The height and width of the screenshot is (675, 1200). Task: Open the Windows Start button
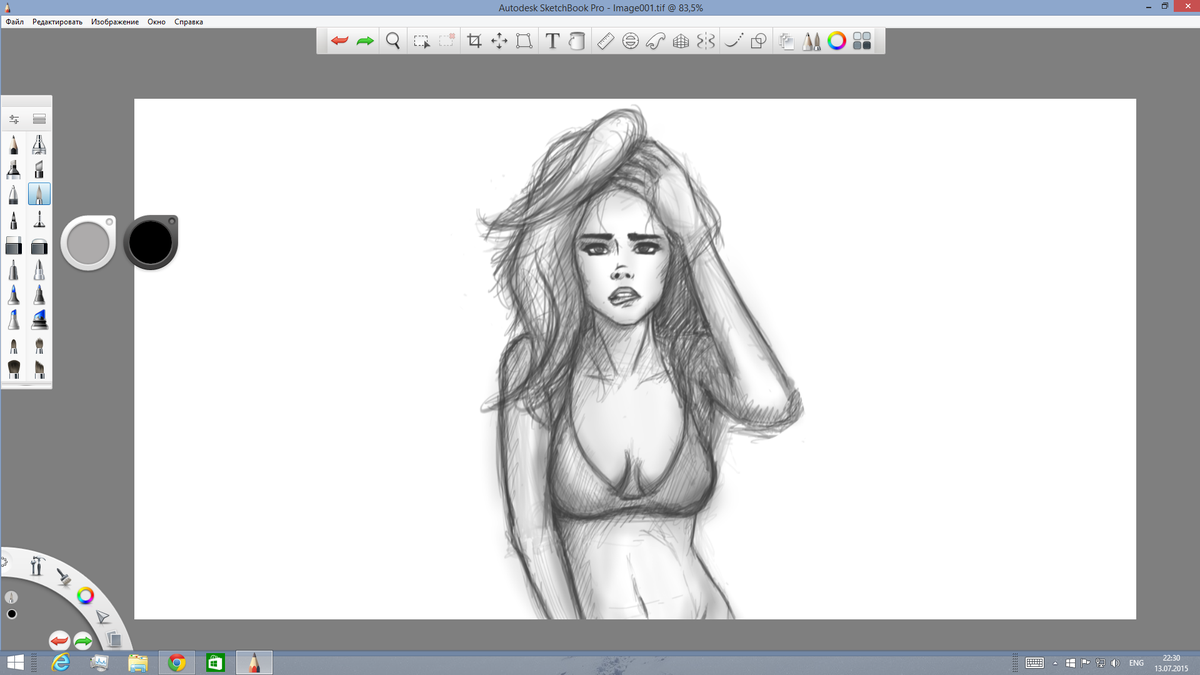(16, 662)
